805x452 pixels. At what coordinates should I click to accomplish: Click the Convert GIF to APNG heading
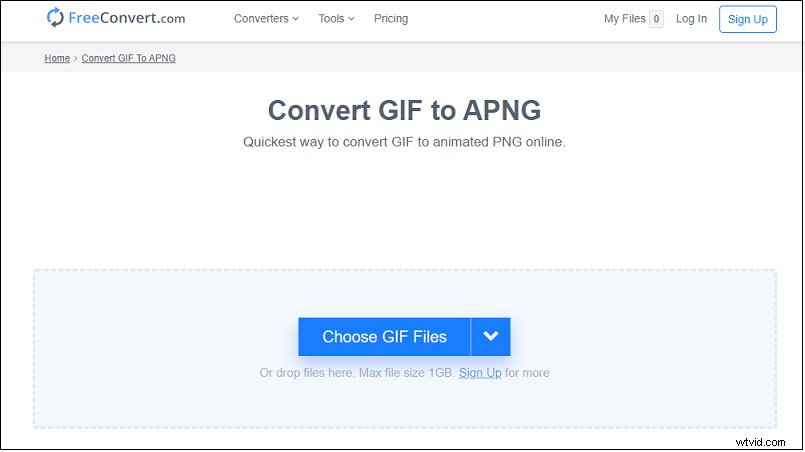tap(404, 110)
